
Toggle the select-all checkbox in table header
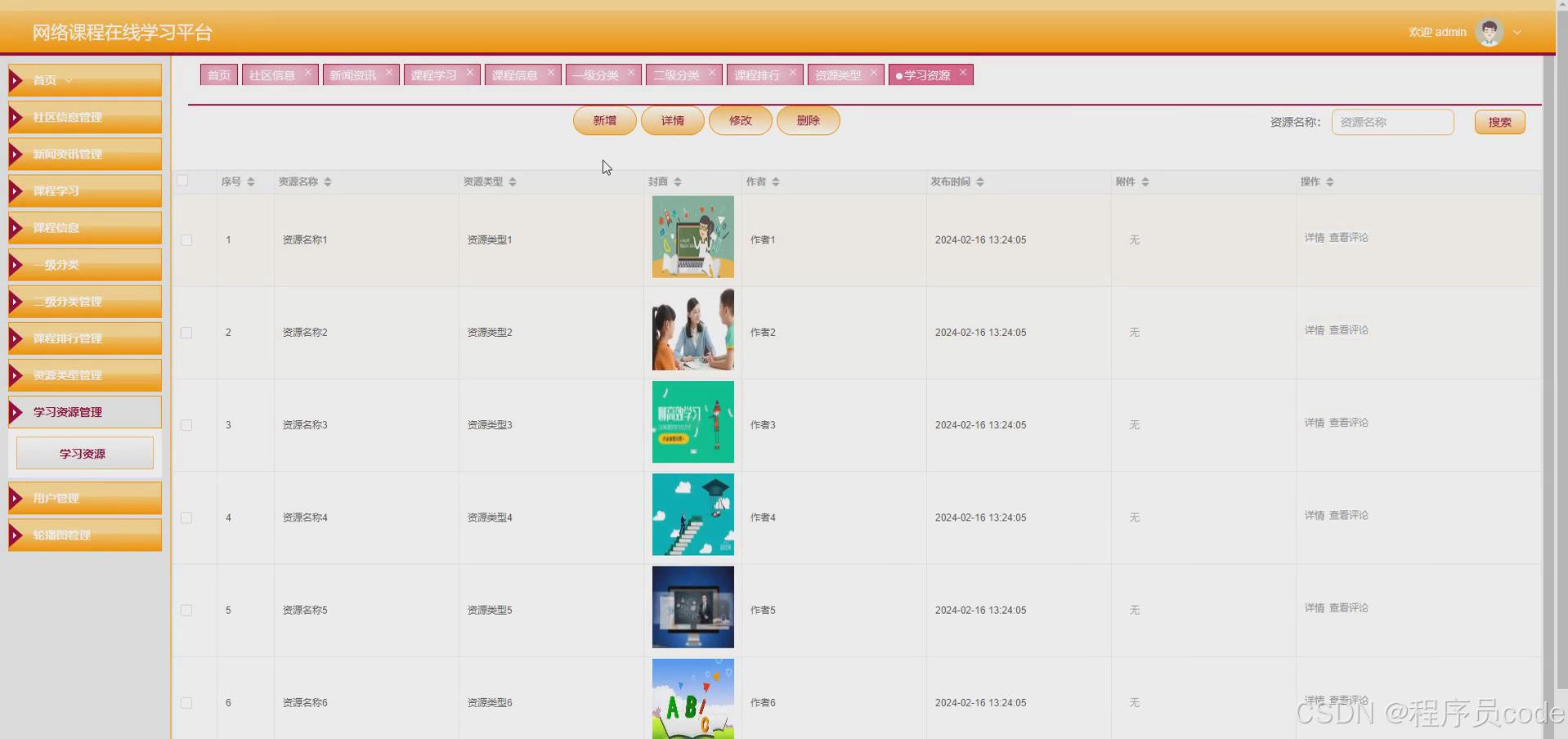183,181
